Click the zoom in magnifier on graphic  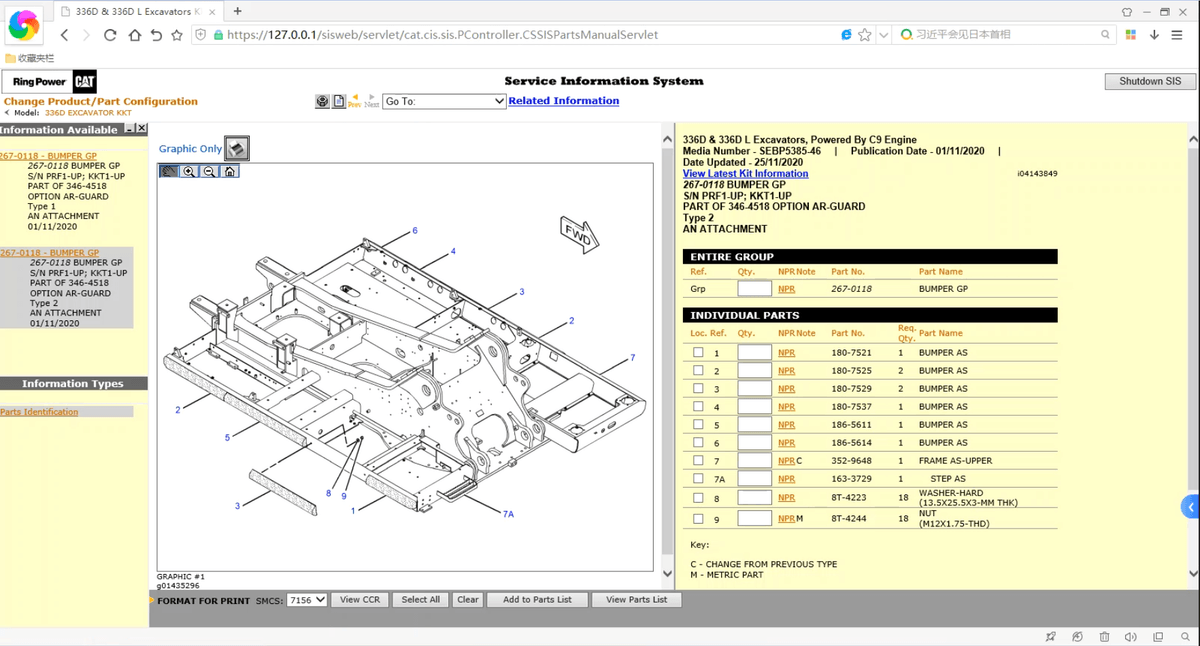(x=189, y=172)
